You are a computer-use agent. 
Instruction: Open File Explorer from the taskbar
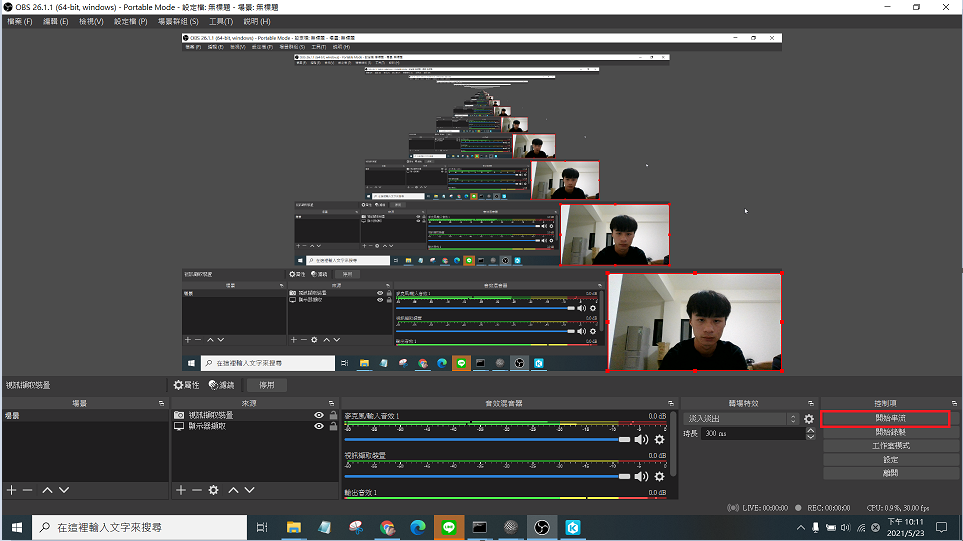(x=294, y=527)
